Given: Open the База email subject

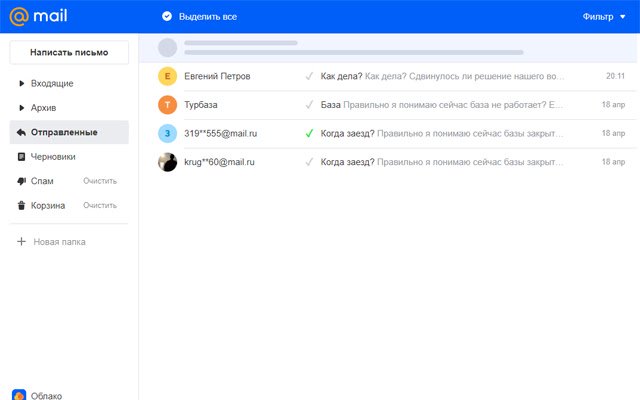Looking at the screenshot, I should click(x=331, y=105).
